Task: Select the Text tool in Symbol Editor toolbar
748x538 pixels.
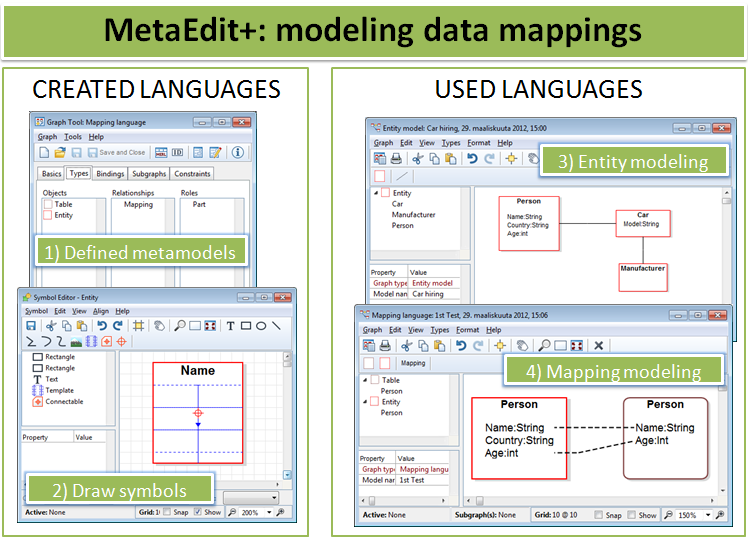Action: (231, 326)
